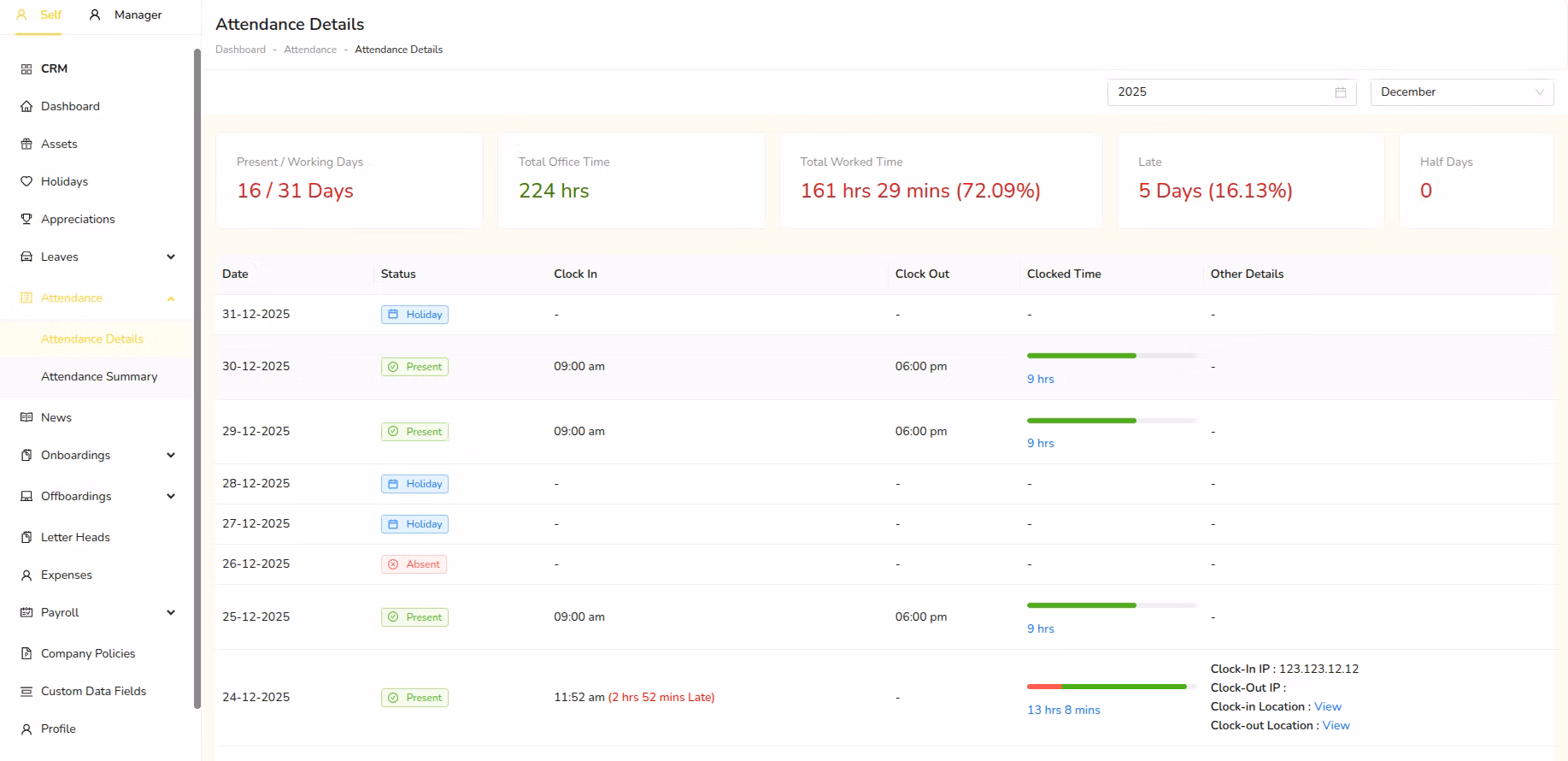Click the Assets gift box icon
This screenshot has height=761, width=1568.
(26, 145)
